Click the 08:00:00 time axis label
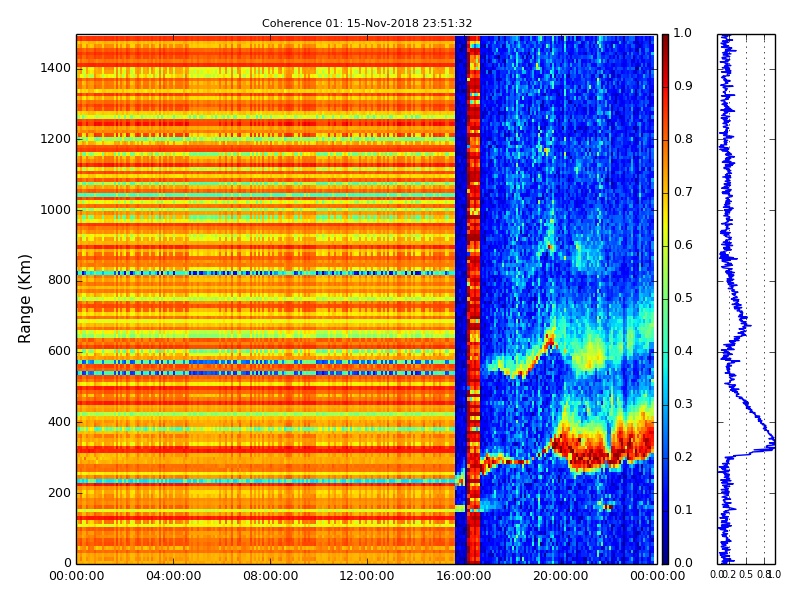800x600 pixels. pyautogui.click(x=270, y=576)
